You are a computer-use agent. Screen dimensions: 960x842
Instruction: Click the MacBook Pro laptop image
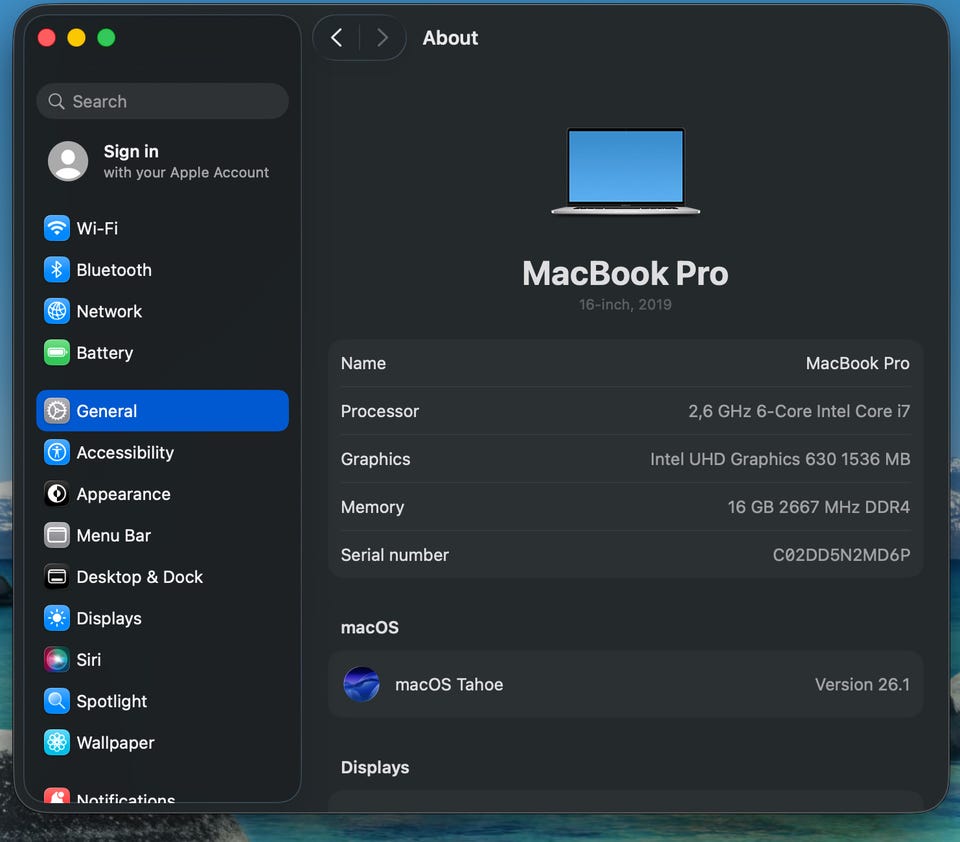(x=625, y=171)
